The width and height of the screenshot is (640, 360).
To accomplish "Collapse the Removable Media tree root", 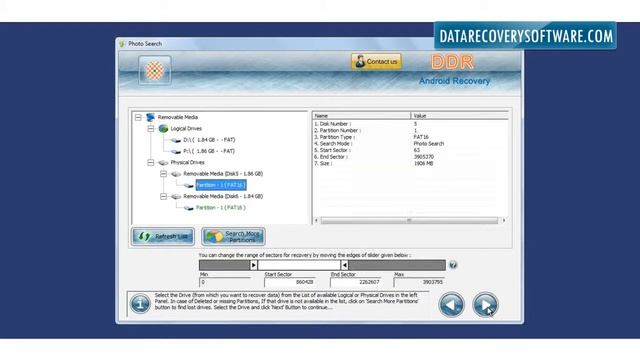I will click(138, 118).
